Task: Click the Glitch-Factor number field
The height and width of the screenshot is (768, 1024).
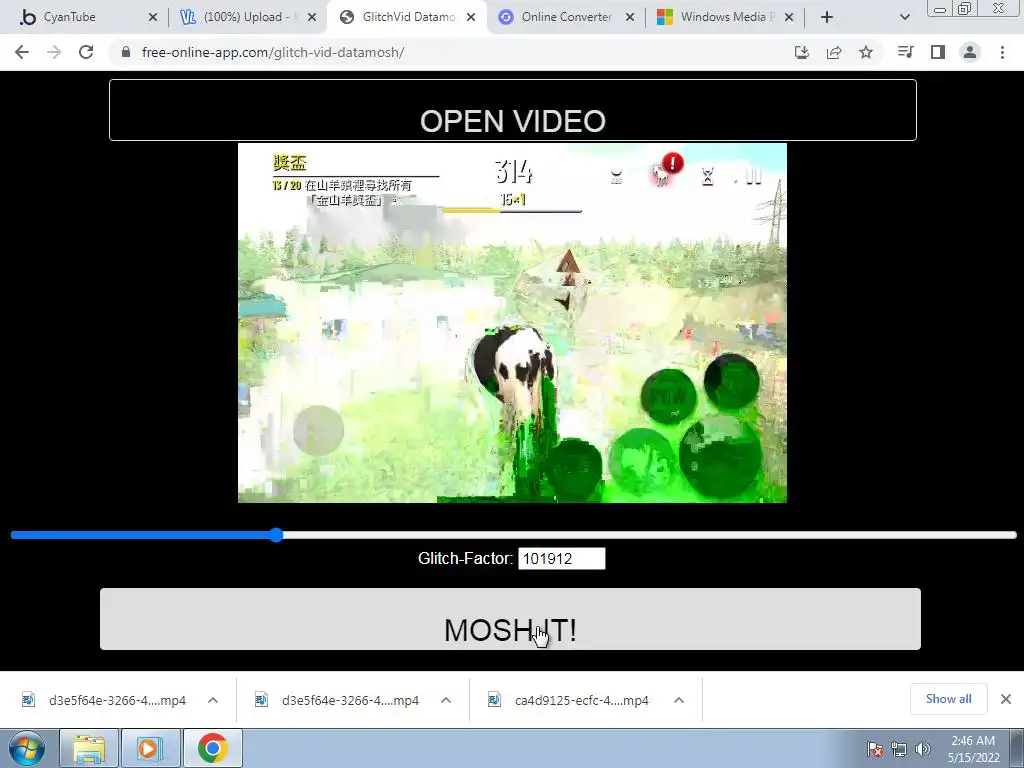Action: [562, 558]
